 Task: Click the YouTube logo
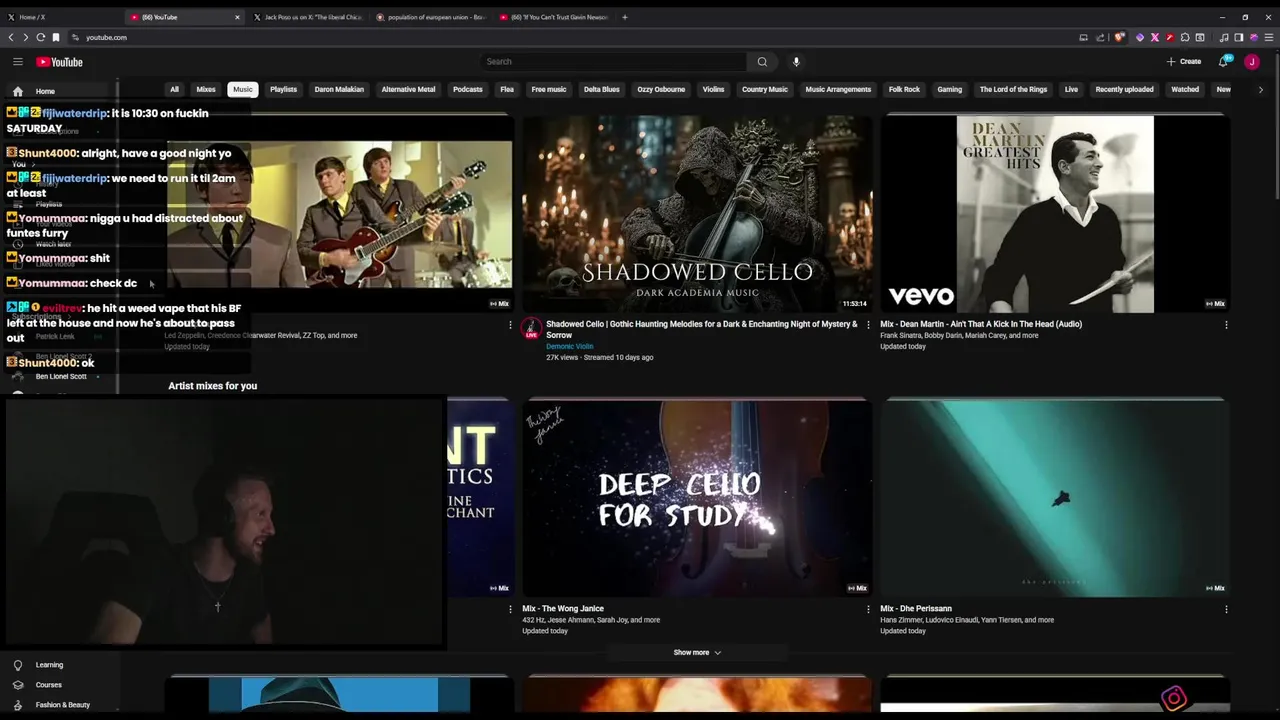[59, 62]
